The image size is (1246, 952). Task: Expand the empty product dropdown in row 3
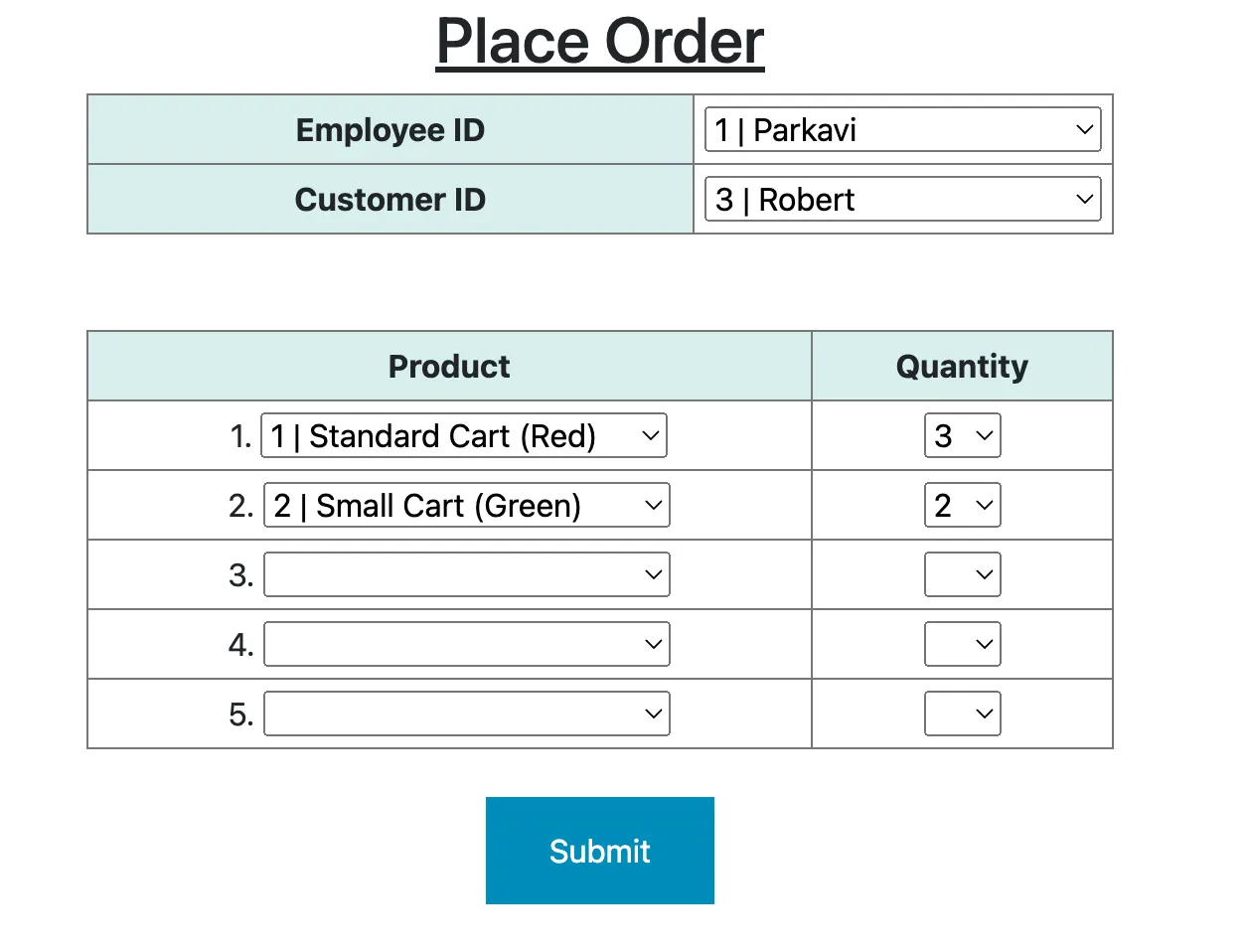[x=466, y=574]
